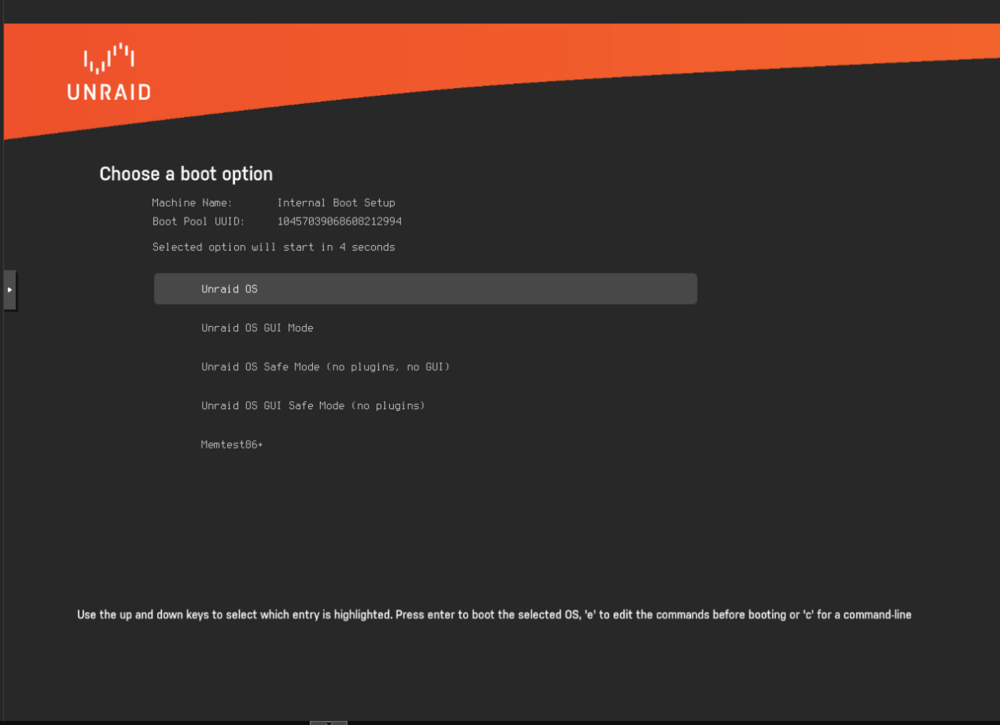Screen dimensions: 1000x725
Task: Pick Unraid OS GUI Safe Mode (no plugins)
Action: (312, 406)
